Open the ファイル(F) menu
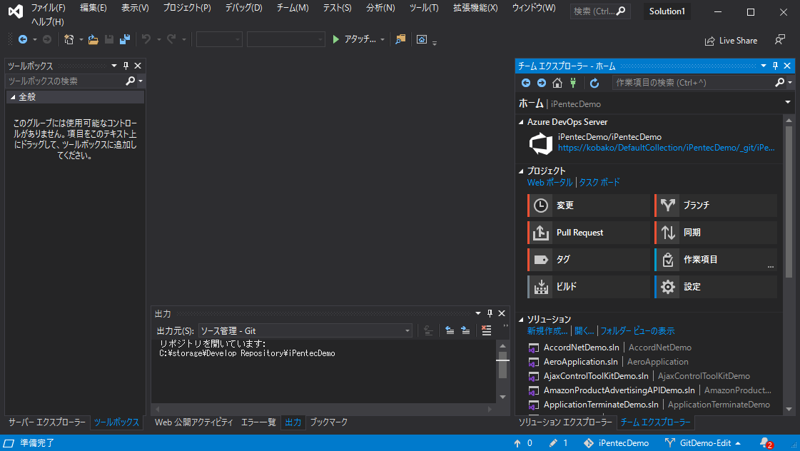This screenshot has width=800, height=451. [x=48, y=8]
